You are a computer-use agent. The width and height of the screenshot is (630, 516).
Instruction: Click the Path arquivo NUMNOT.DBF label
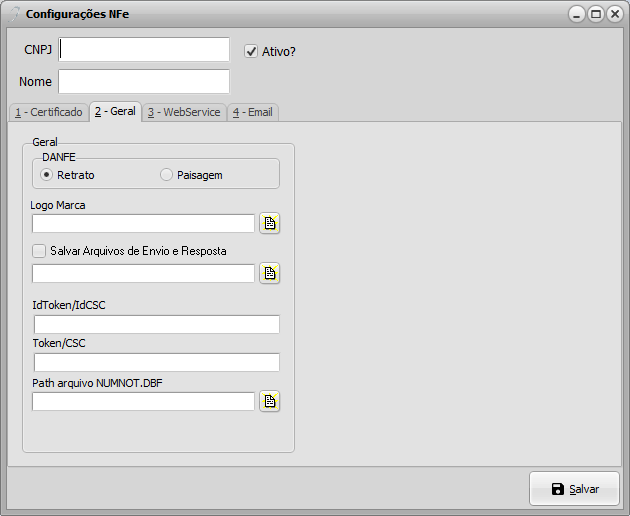(97, 383)
